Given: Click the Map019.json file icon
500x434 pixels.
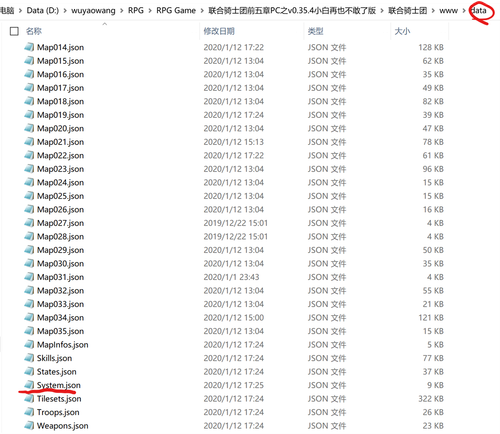Looking at the screenshot, I should click(29, 115).
